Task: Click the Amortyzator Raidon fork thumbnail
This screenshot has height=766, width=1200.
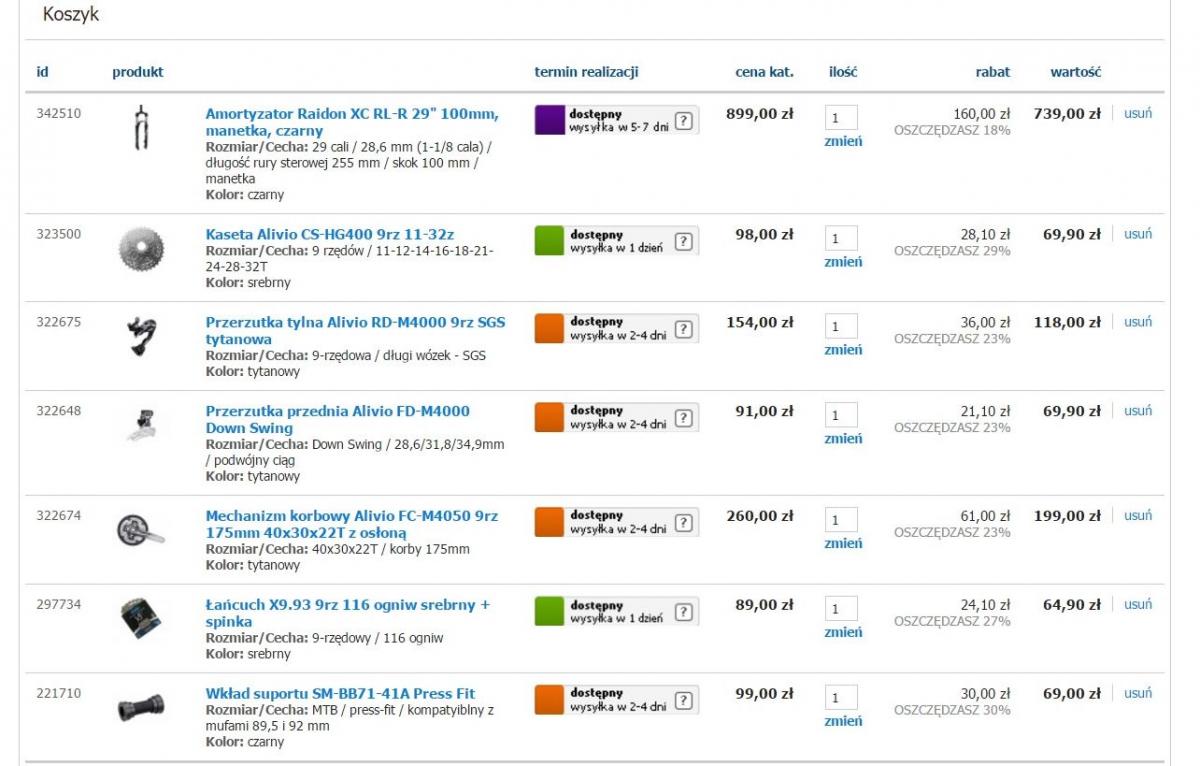Action: (x=141, y=128)
